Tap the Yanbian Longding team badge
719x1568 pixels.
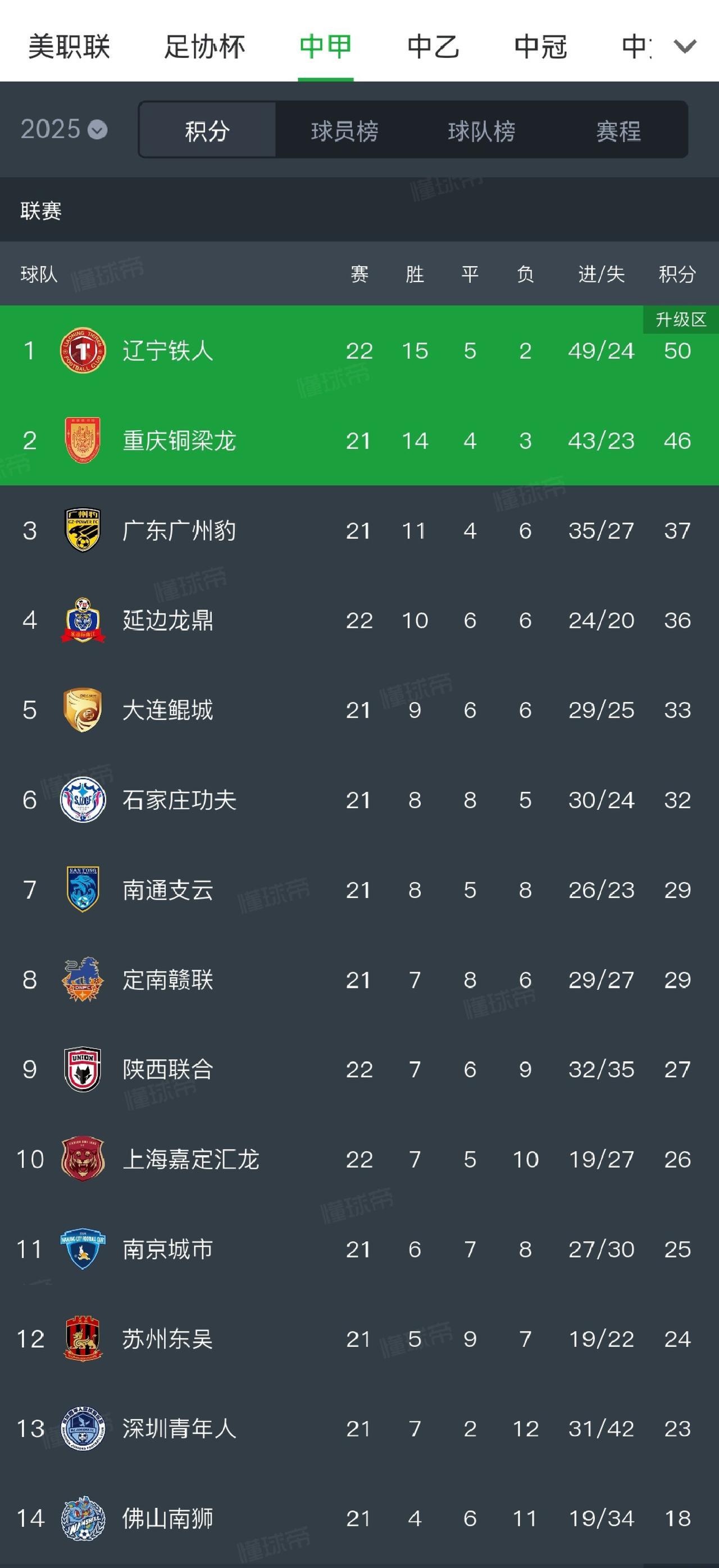(83, 620)
